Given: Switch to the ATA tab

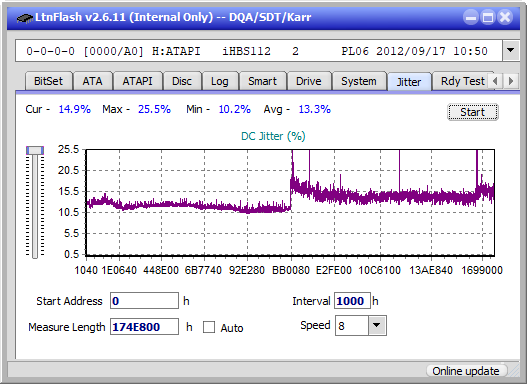Looking at the screenshot, I should pos(92,81).
